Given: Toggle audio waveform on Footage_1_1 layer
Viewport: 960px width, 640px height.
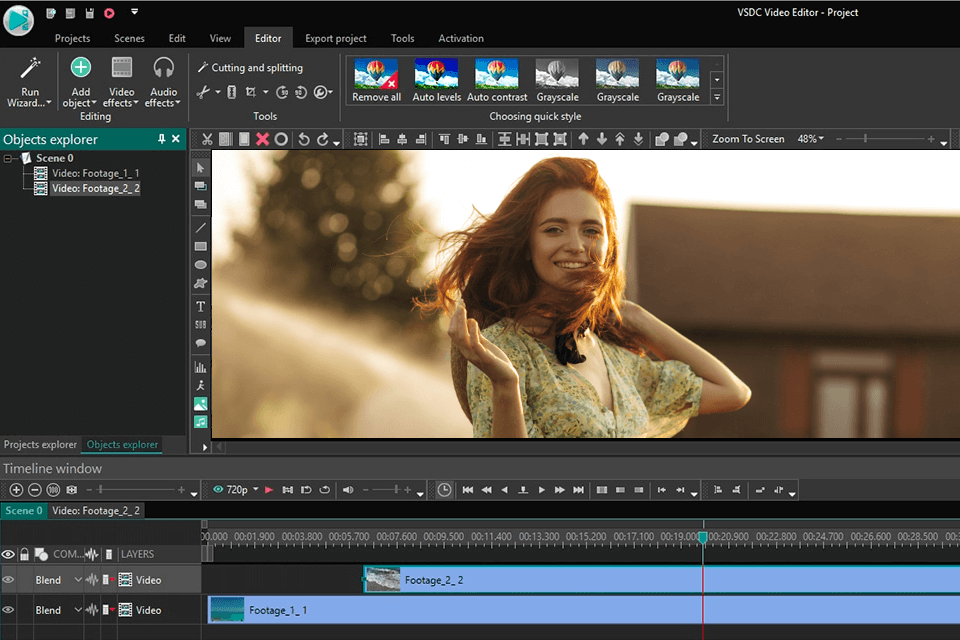Looking at the screenshot, I should 92,610.
